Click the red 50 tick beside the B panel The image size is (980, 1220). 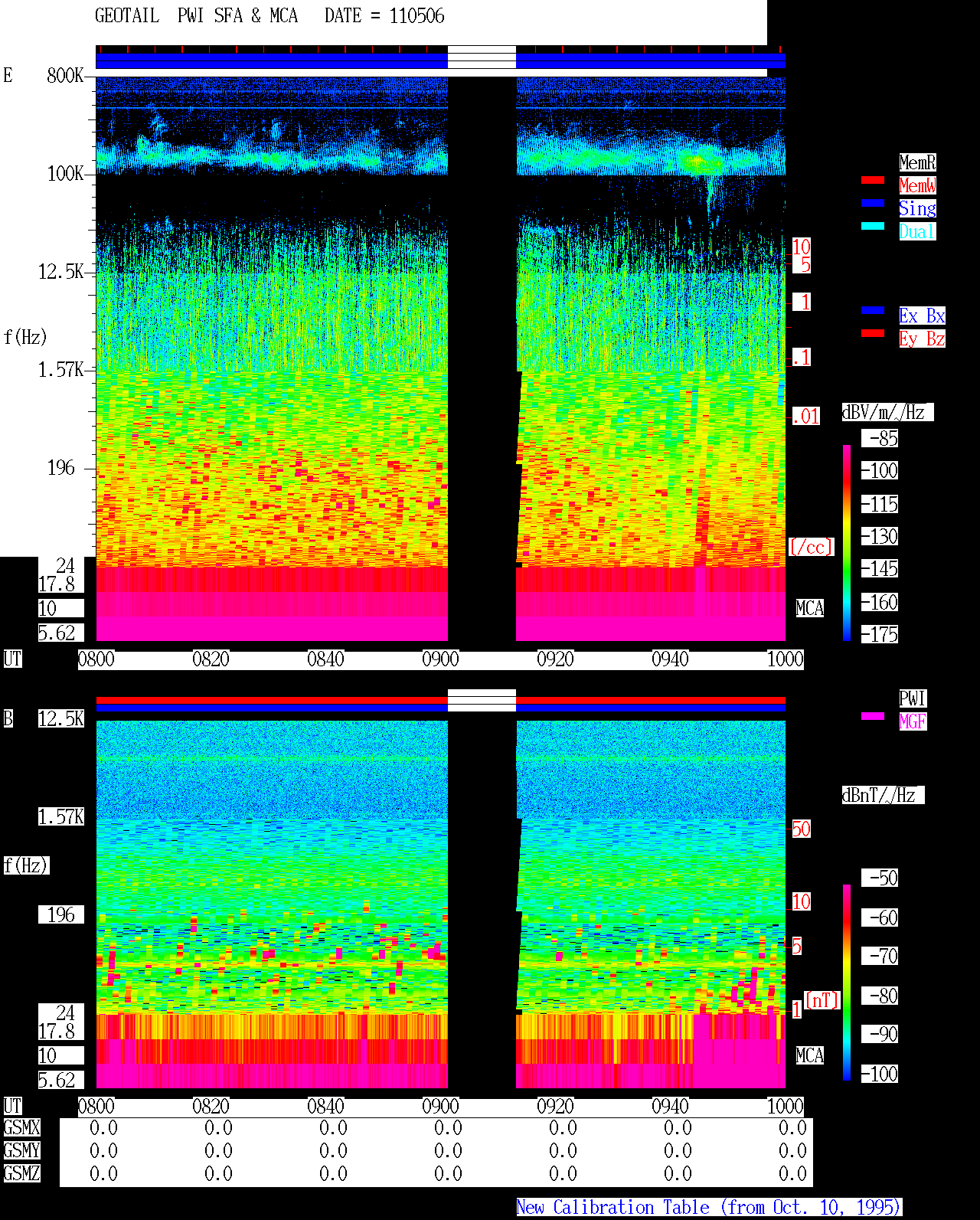pyautogui.click(x=801, y=829)
